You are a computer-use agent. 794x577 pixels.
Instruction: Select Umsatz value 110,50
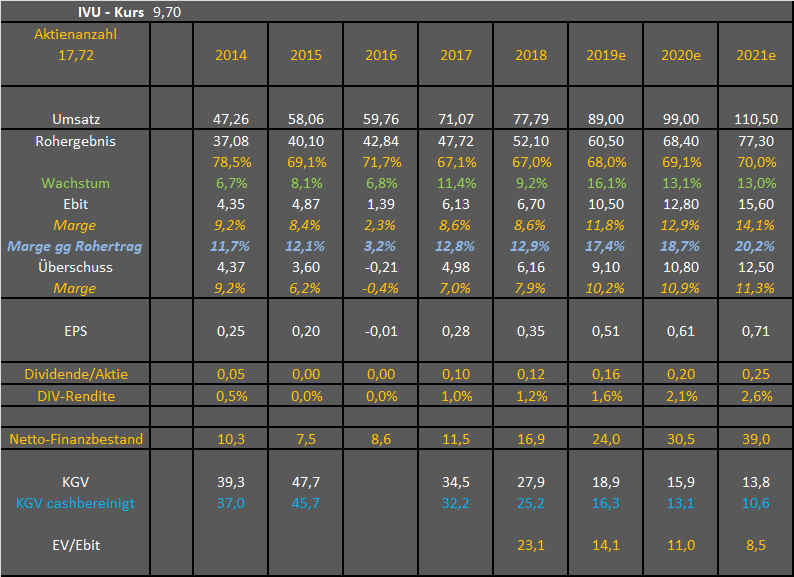pyautogui.click(x=756, y=119)
